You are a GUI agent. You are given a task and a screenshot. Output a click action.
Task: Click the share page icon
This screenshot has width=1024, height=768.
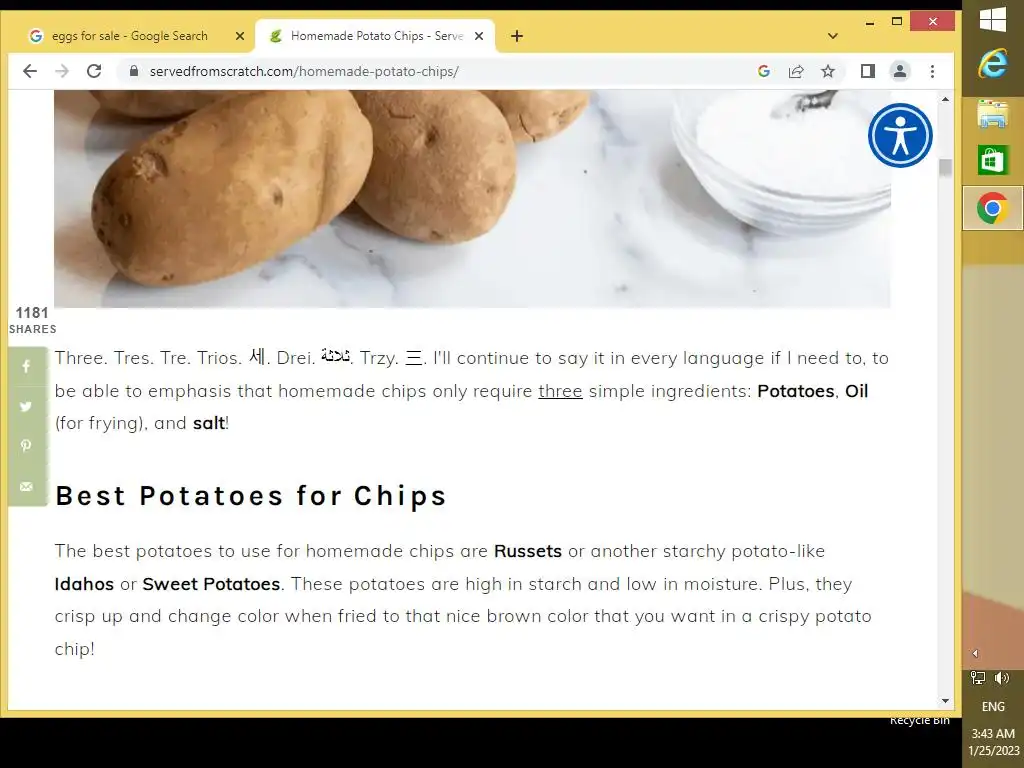[x=796, y=71]
